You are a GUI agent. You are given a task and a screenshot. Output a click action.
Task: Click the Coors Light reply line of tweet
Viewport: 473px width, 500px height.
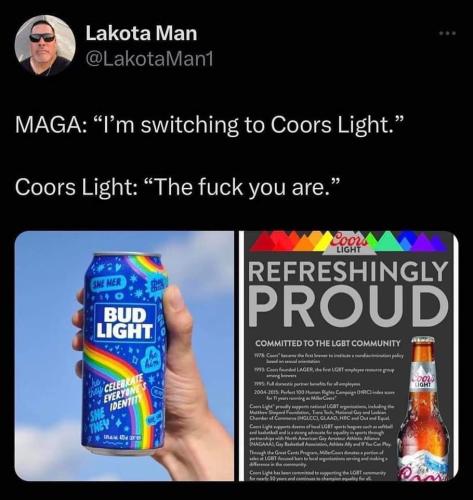pyautogui.click(x=177, y=187)
